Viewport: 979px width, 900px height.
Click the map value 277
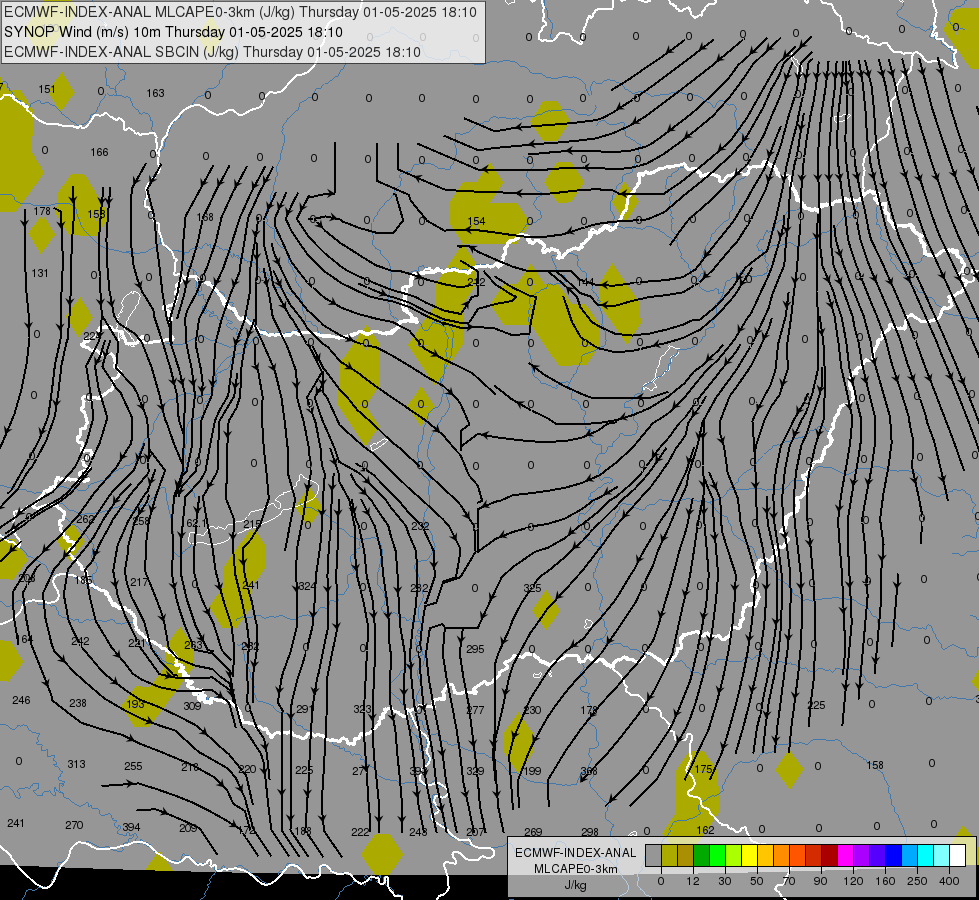point(475,710)
